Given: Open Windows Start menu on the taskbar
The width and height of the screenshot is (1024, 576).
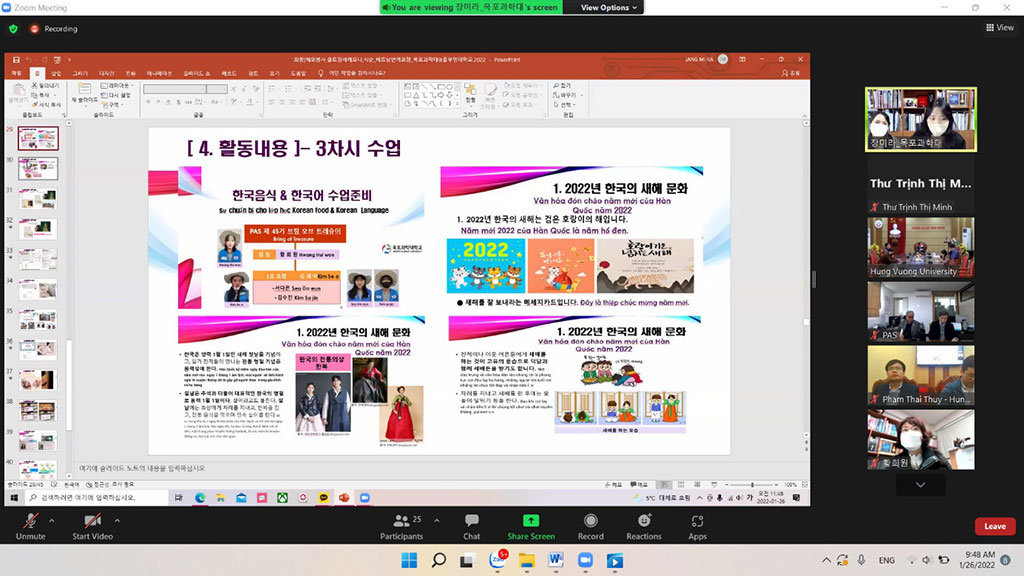Looking at the screenshot, I should point(409,560).
